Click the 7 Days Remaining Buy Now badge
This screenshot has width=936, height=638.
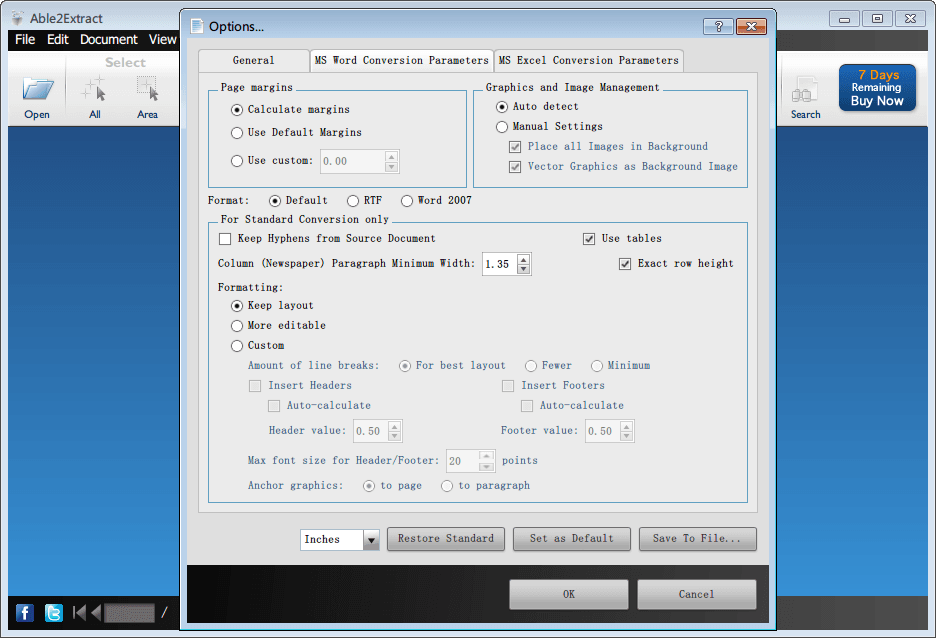tap(876, 88)
